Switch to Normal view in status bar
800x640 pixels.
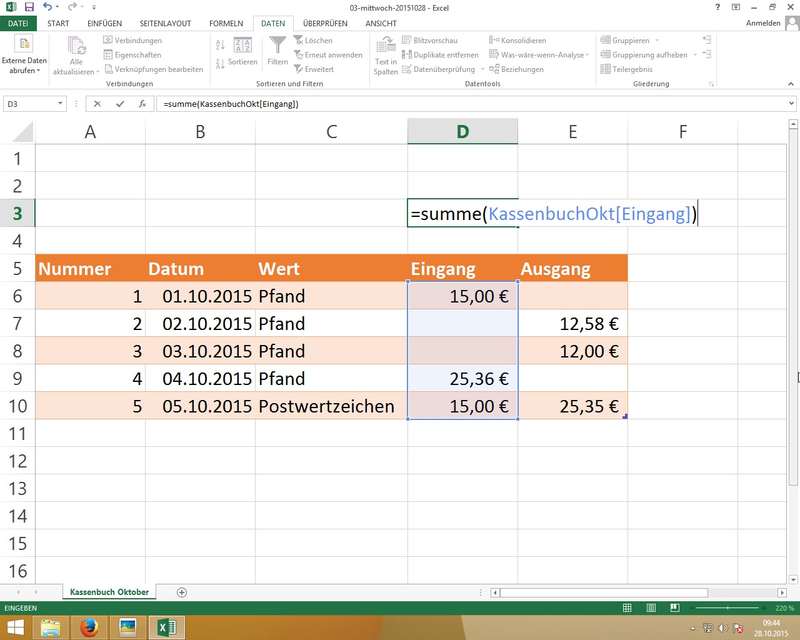click(627, 608)
